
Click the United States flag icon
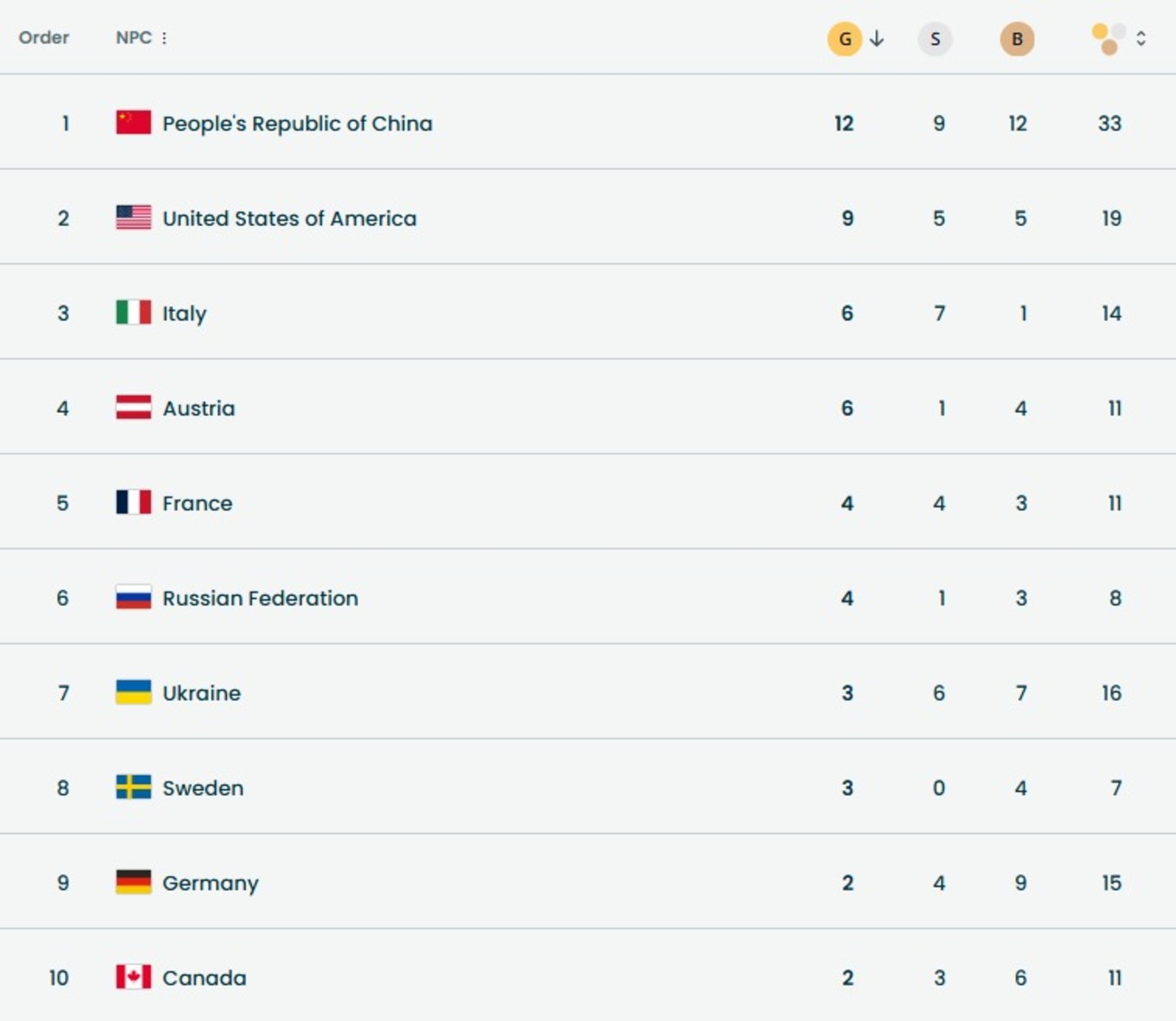click(x=134, y=218)
